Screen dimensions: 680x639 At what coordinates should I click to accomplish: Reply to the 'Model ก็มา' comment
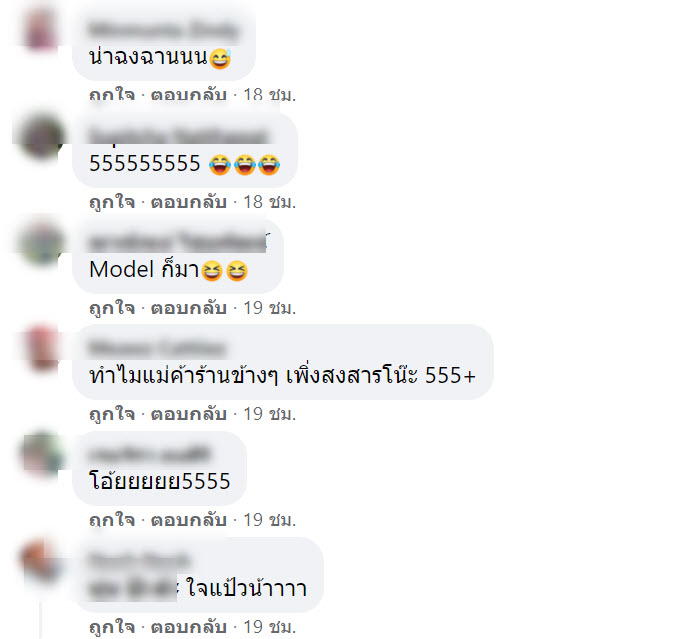coord(189,308)
